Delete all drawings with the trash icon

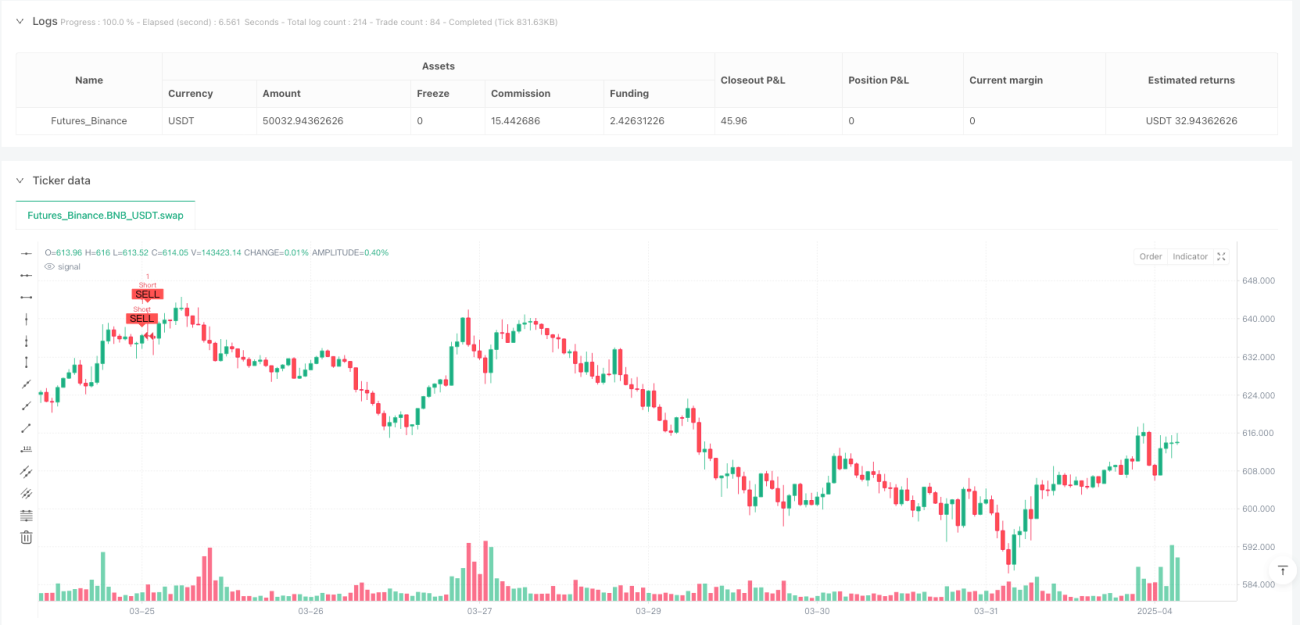(27, 537)
